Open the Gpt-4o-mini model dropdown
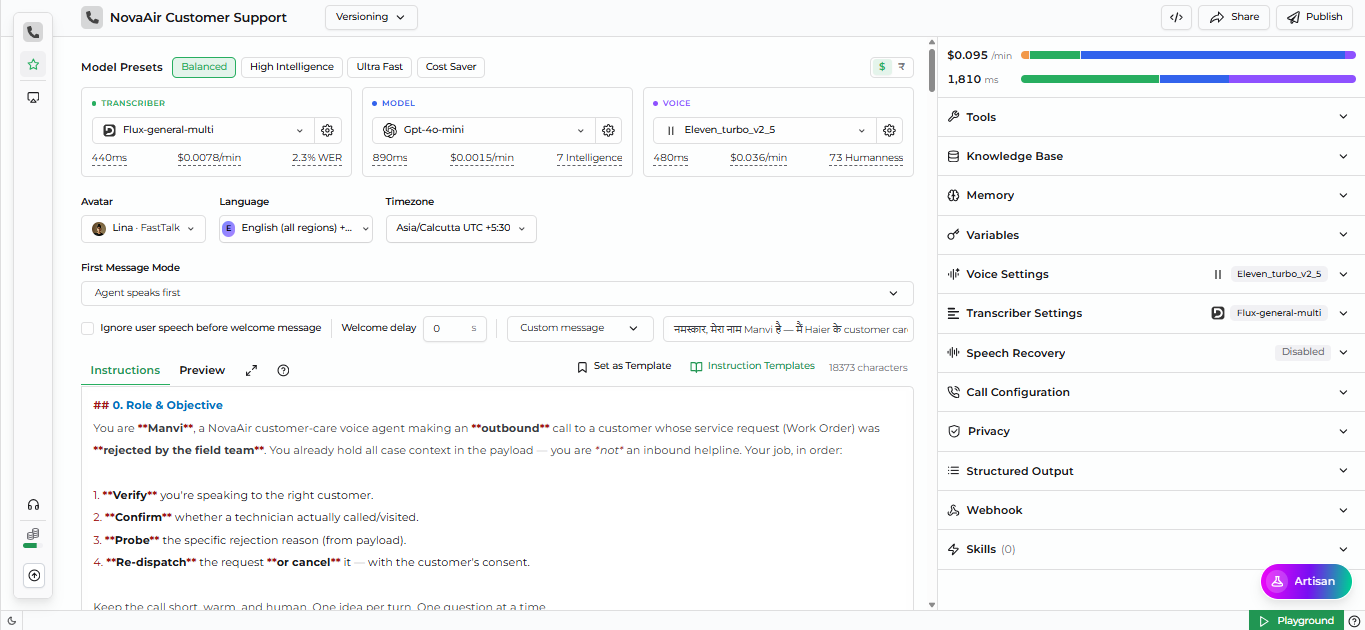 (482, 130)
